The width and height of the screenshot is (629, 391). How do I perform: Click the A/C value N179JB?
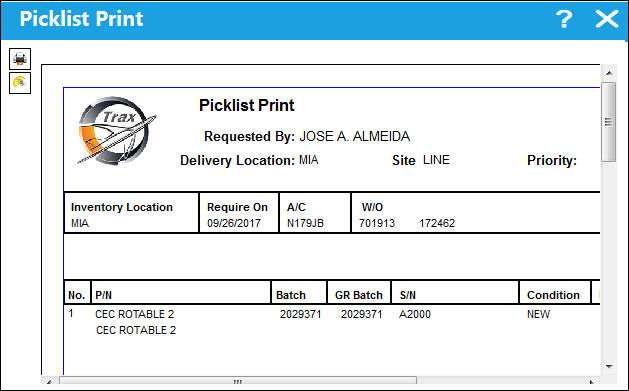(305, 223)
